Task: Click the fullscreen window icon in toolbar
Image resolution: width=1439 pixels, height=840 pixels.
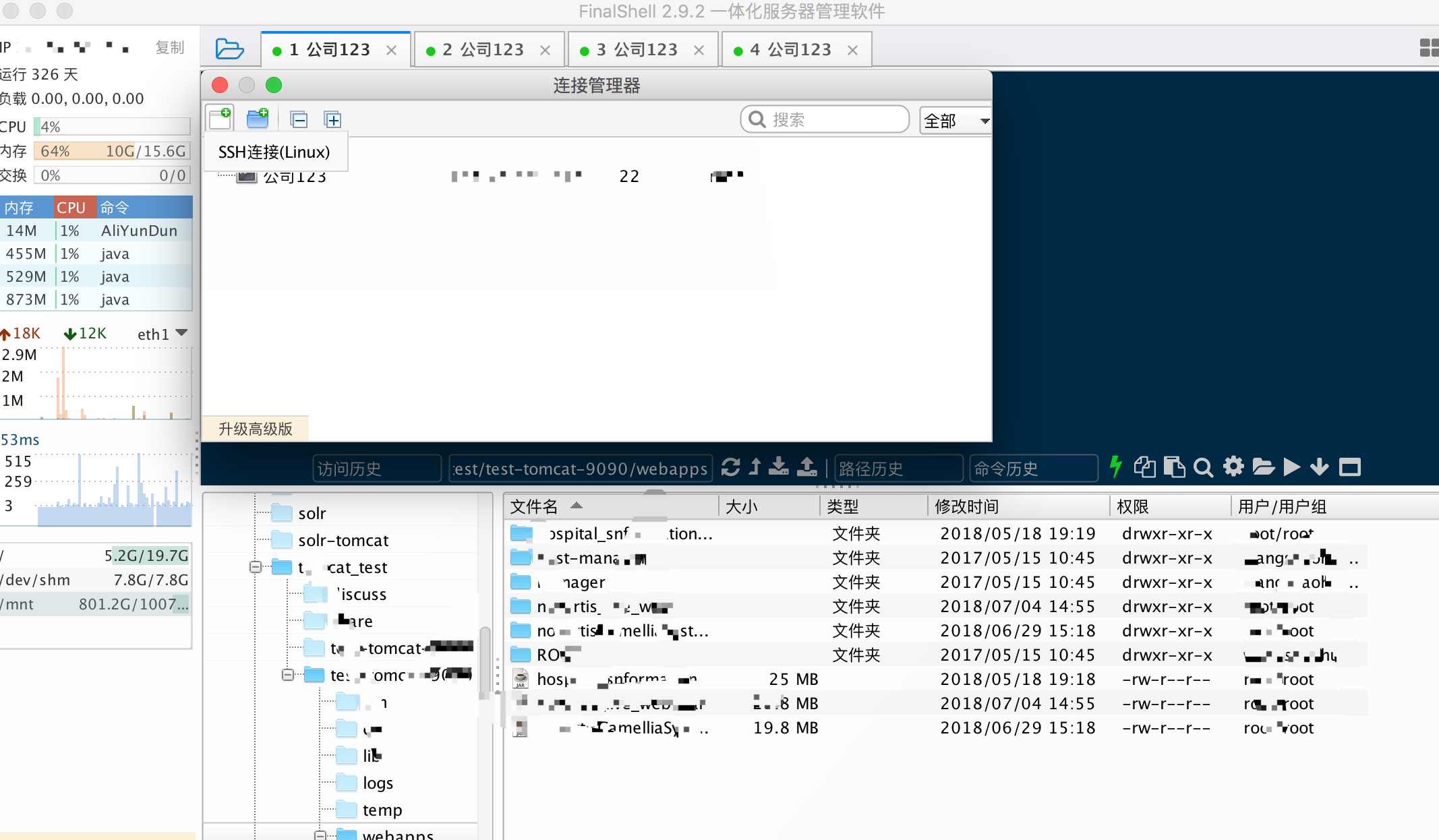Action: tap(1350, 467)
